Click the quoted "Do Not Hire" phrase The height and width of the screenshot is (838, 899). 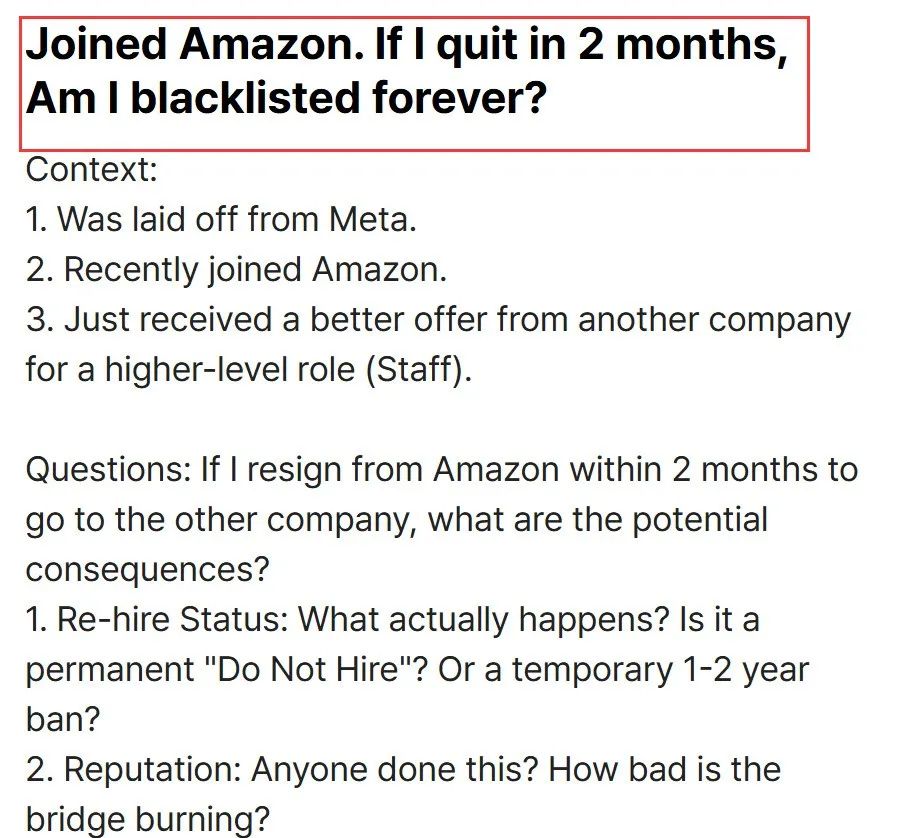pos(310,669)
